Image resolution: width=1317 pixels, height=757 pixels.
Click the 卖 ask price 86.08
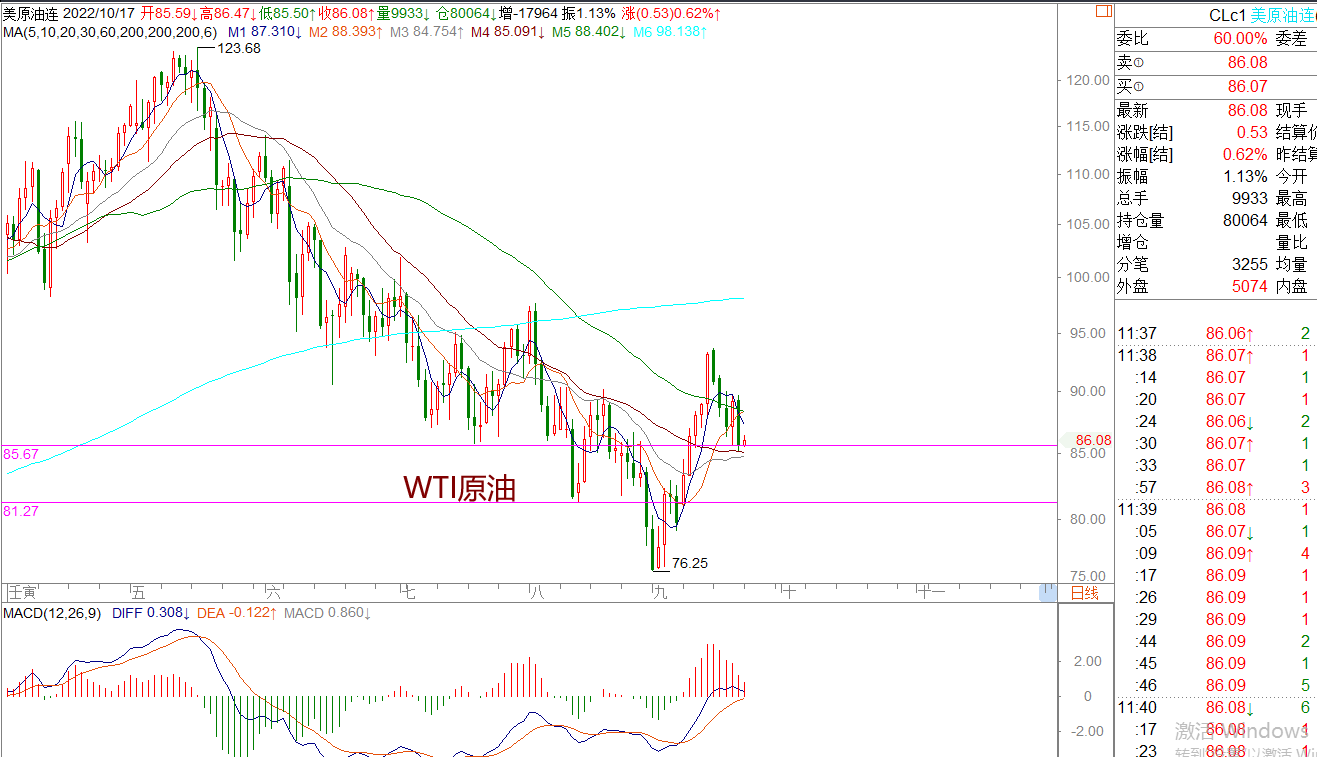1247,63
